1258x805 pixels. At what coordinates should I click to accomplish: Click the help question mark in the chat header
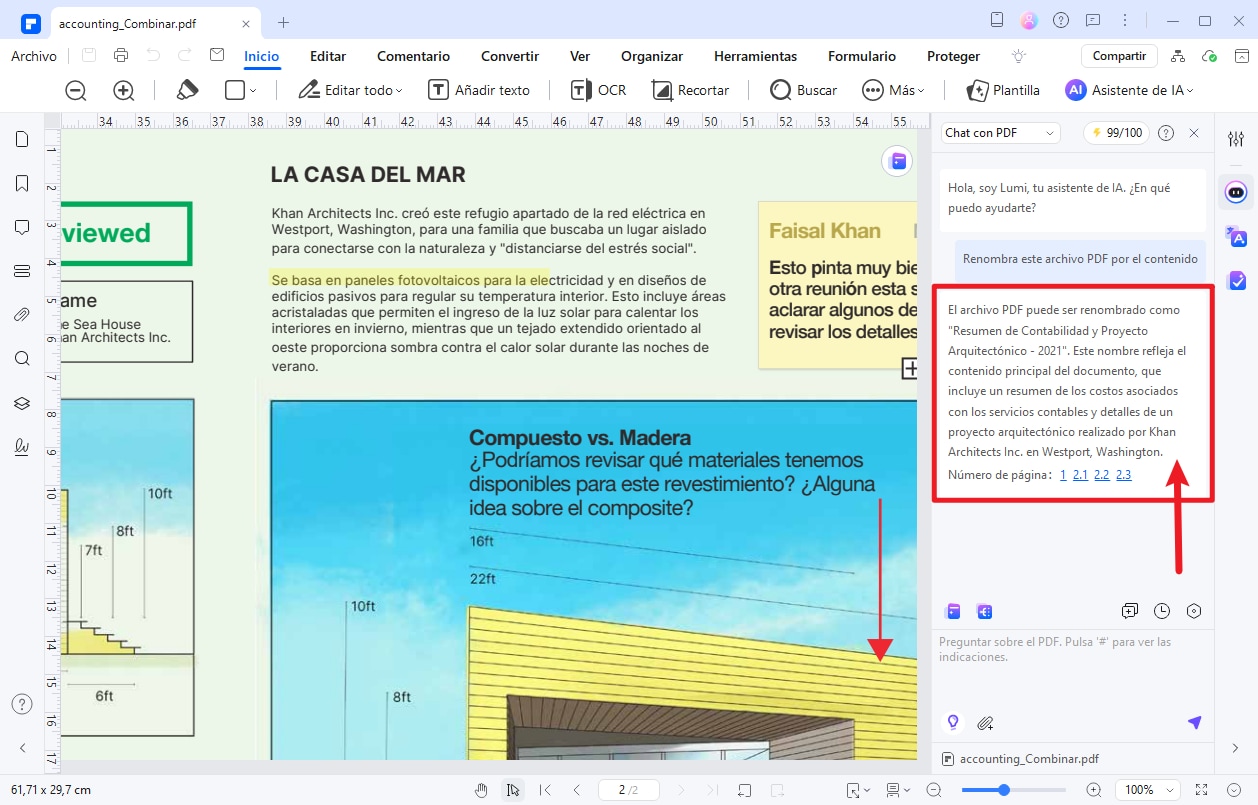[1166, 133]
